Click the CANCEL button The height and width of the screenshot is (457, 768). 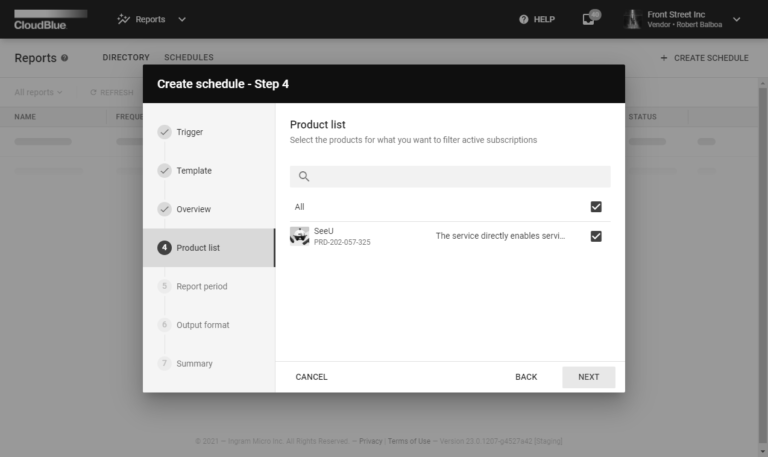pyautogui.click(x=312, y=377)
